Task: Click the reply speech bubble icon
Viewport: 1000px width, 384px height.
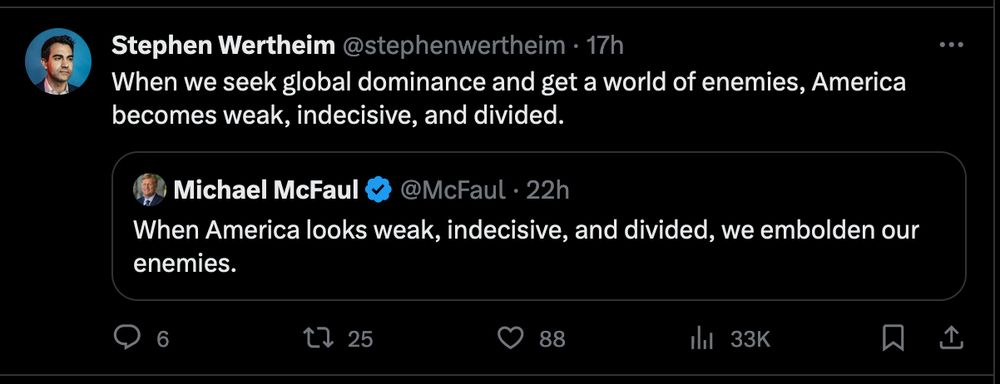Action: coord(126,338)
